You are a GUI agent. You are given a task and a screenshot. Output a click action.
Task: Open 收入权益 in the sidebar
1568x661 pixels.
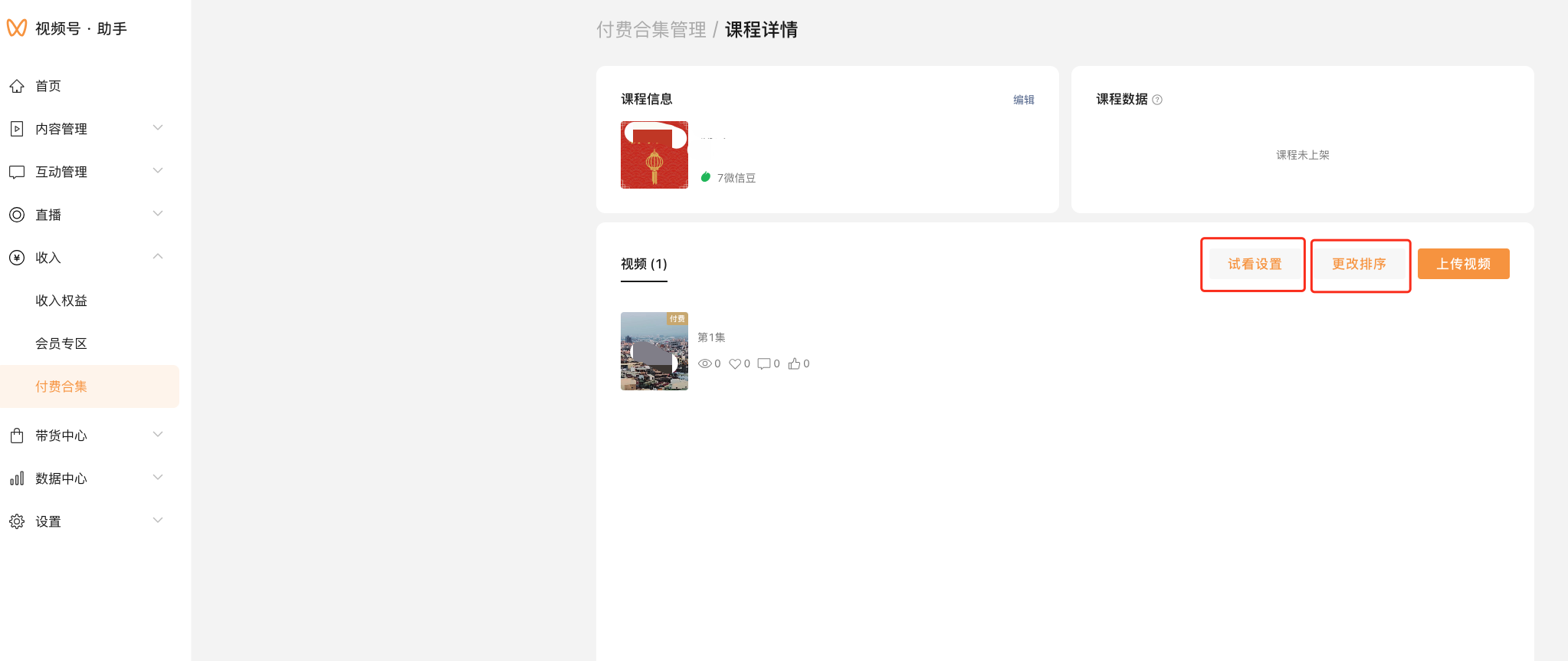61,301
